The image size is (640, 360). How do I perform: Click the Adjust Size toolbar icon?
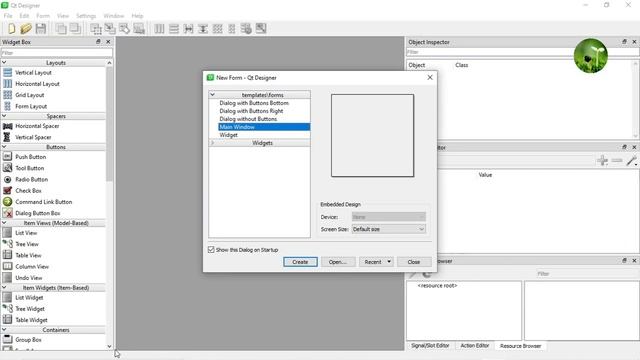coord(261,29)
